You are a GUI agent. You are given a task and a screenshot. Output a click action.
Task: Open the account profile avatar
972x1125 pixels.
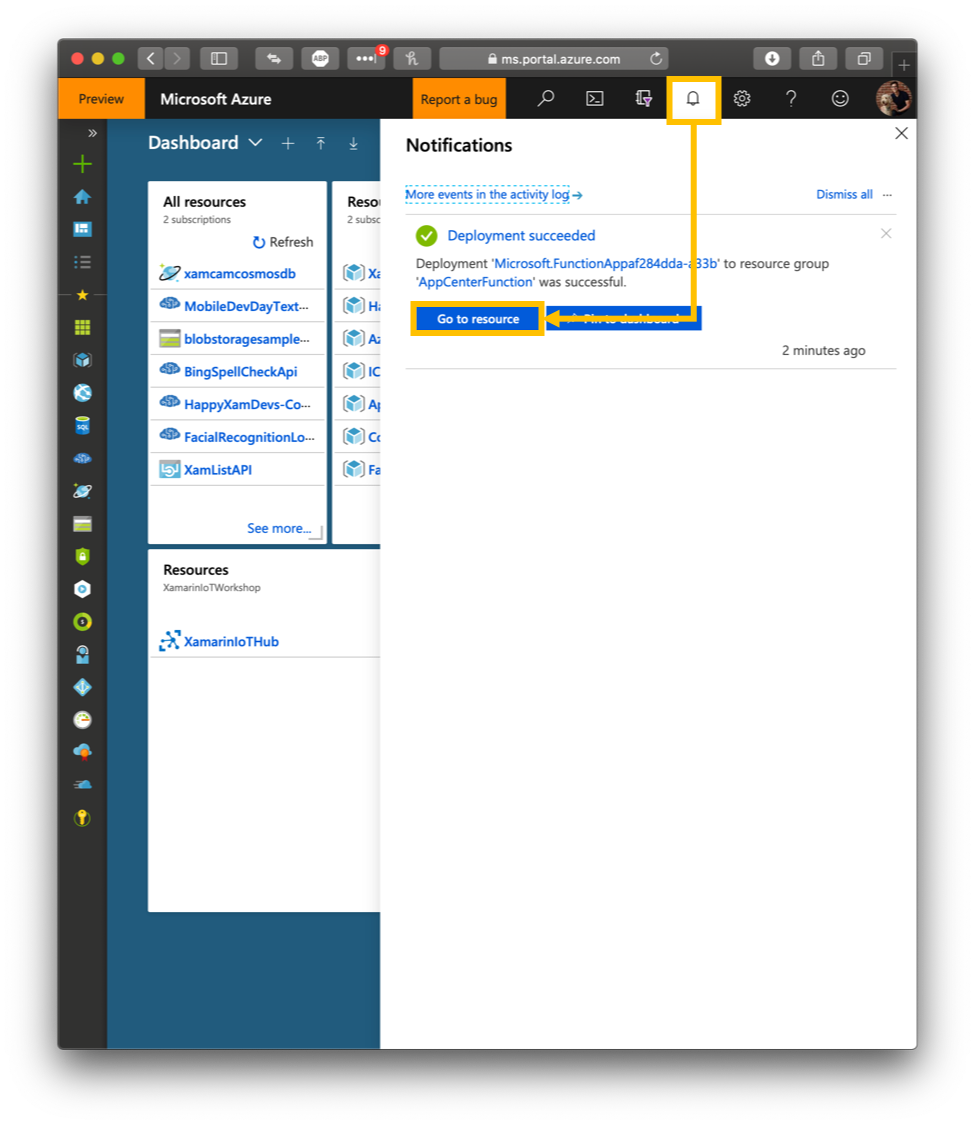pos(893,98)
